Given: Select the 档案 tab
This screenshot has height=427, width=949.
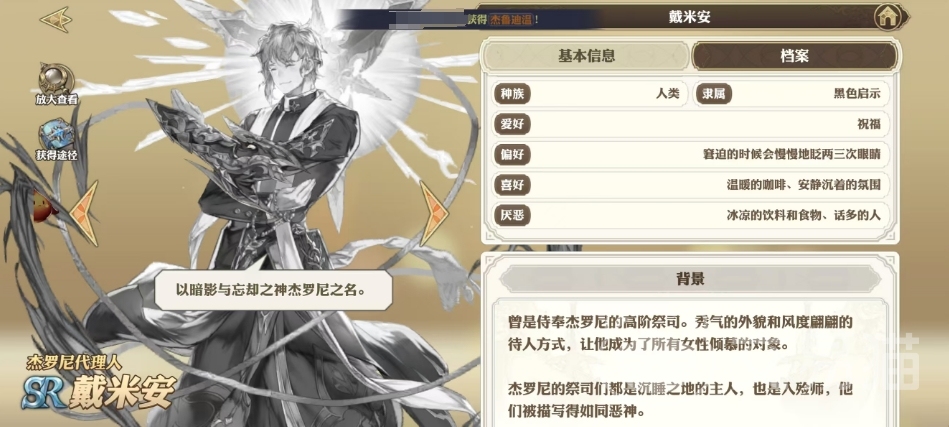Looking at the screenshot, I should click(795, 56).
